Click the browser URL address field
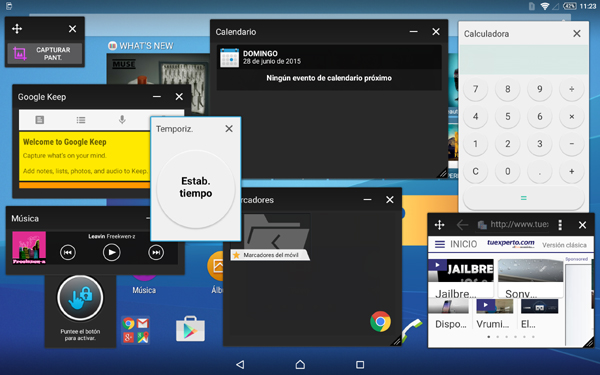600x375 pixels. [x=513, y=225]
